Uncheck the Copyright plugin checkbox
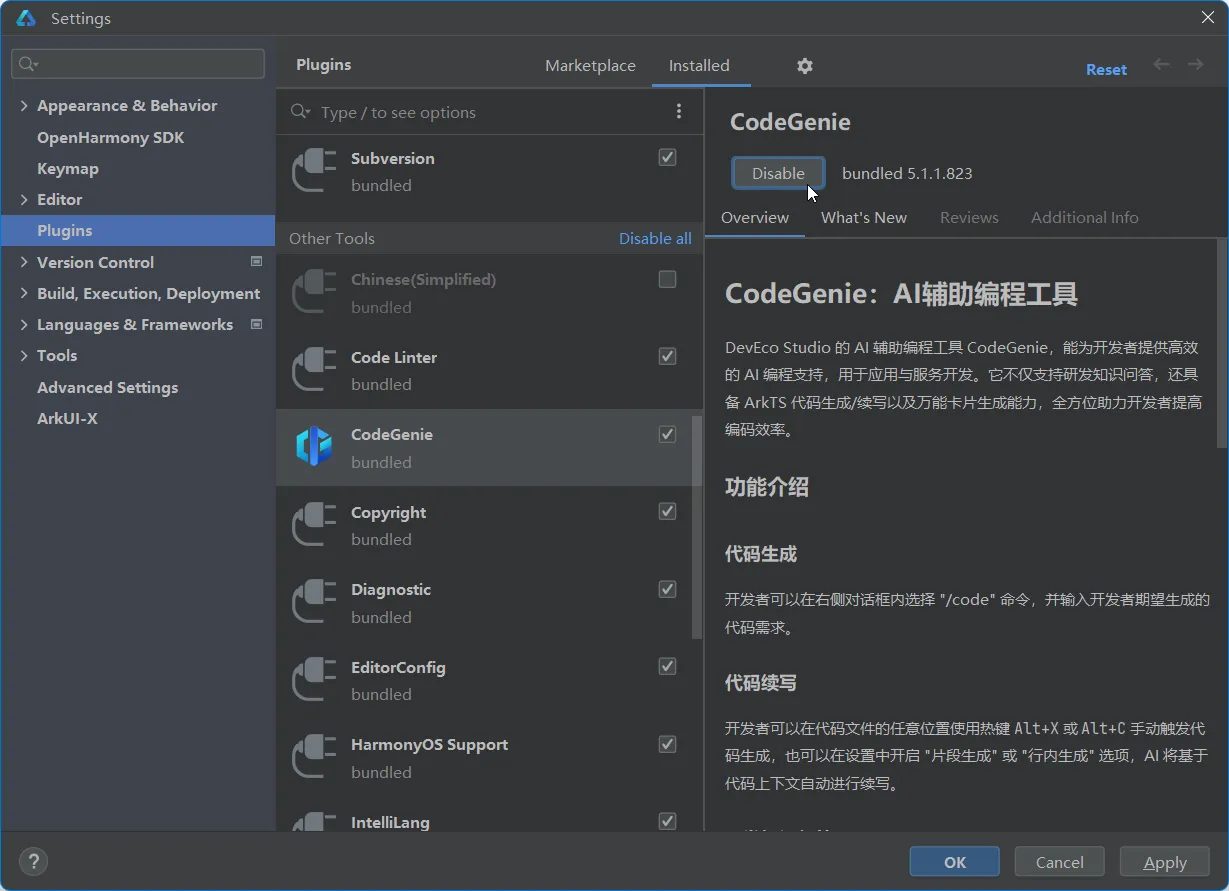This screenshot has width=1229, height=891. pos(667,512)
